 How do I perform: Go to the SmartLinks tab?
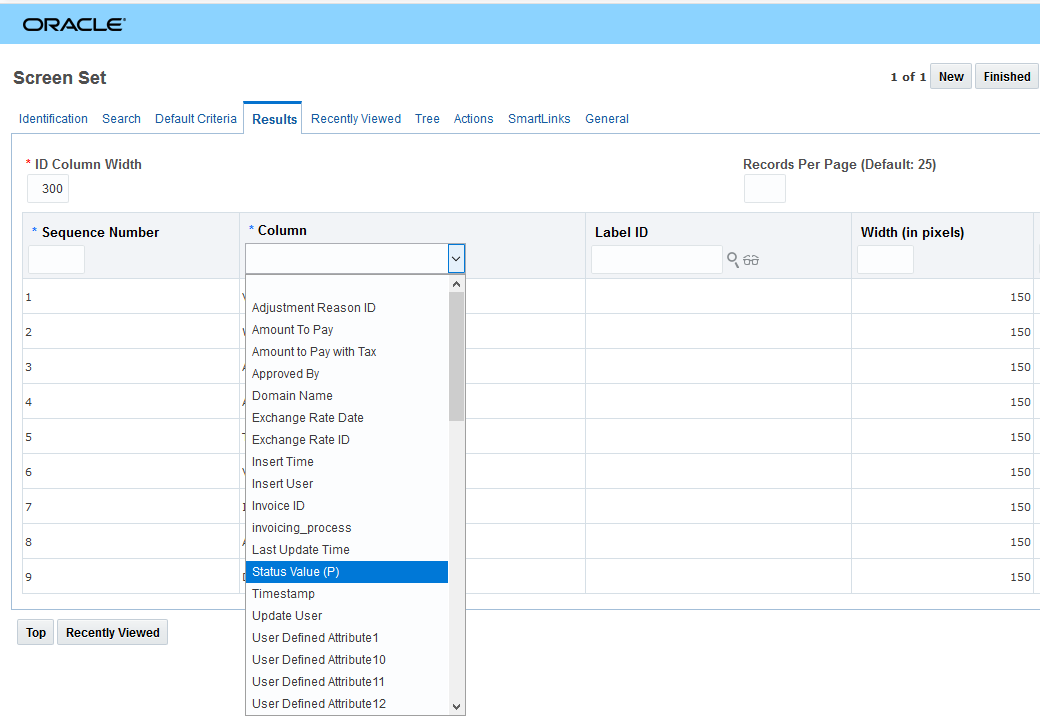539,119
